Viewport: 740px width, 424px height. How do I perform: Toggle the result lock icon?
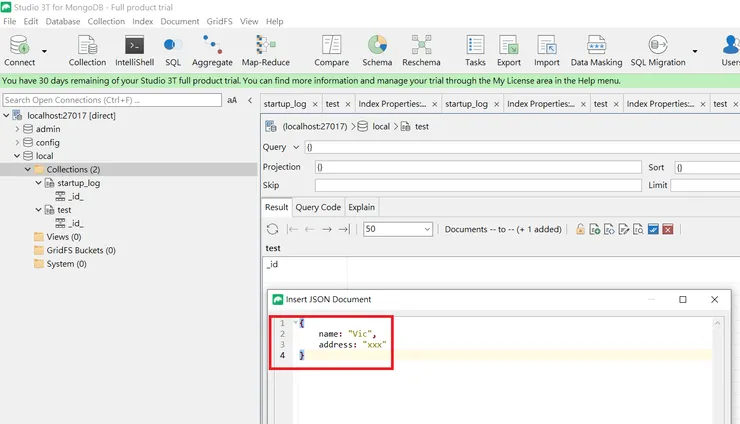tap(580, 229)
